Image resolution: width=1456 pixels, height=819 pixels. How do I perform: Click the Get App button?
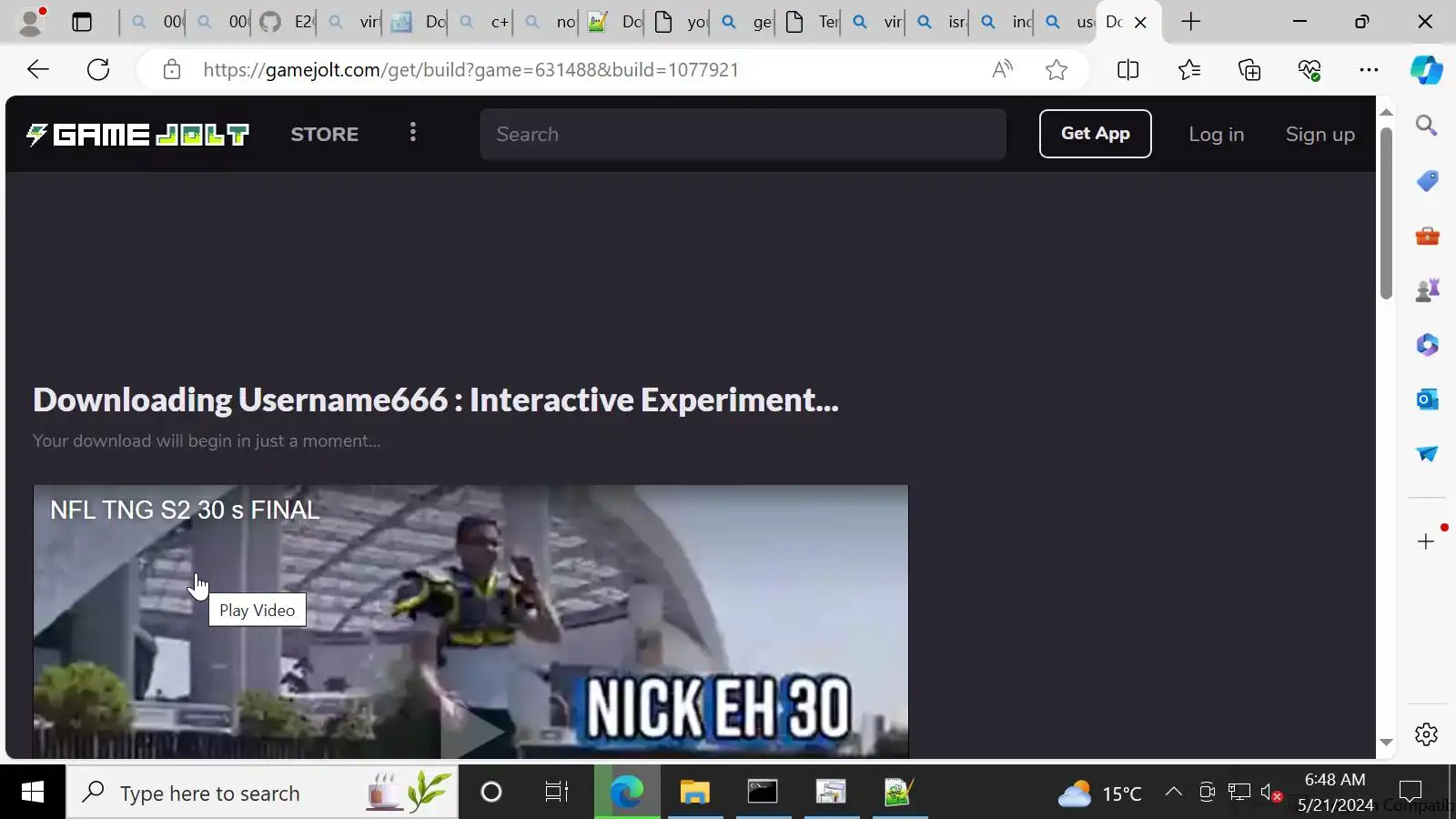pos(1096,134)
